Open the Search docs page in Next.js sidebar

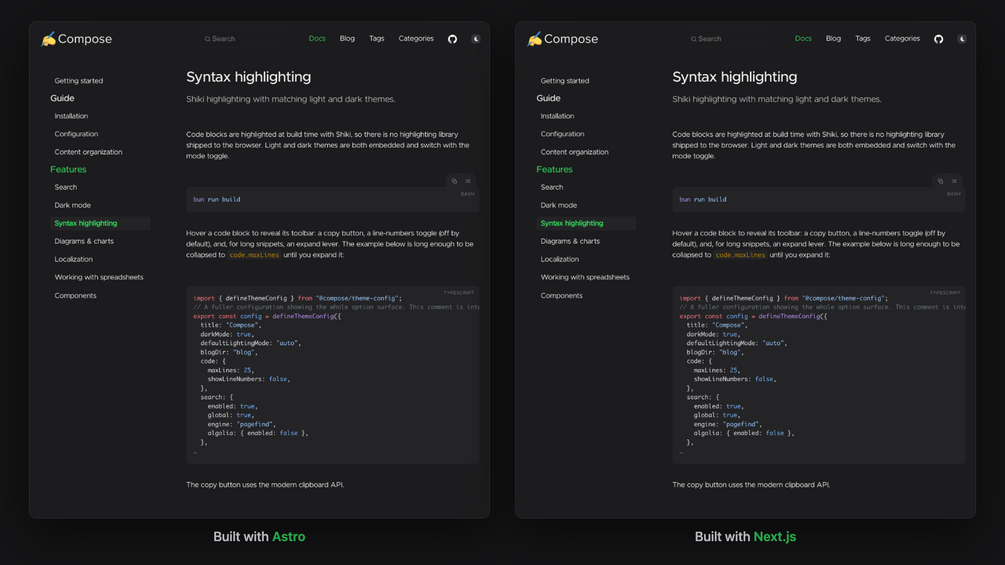click(x=552, y=187)
